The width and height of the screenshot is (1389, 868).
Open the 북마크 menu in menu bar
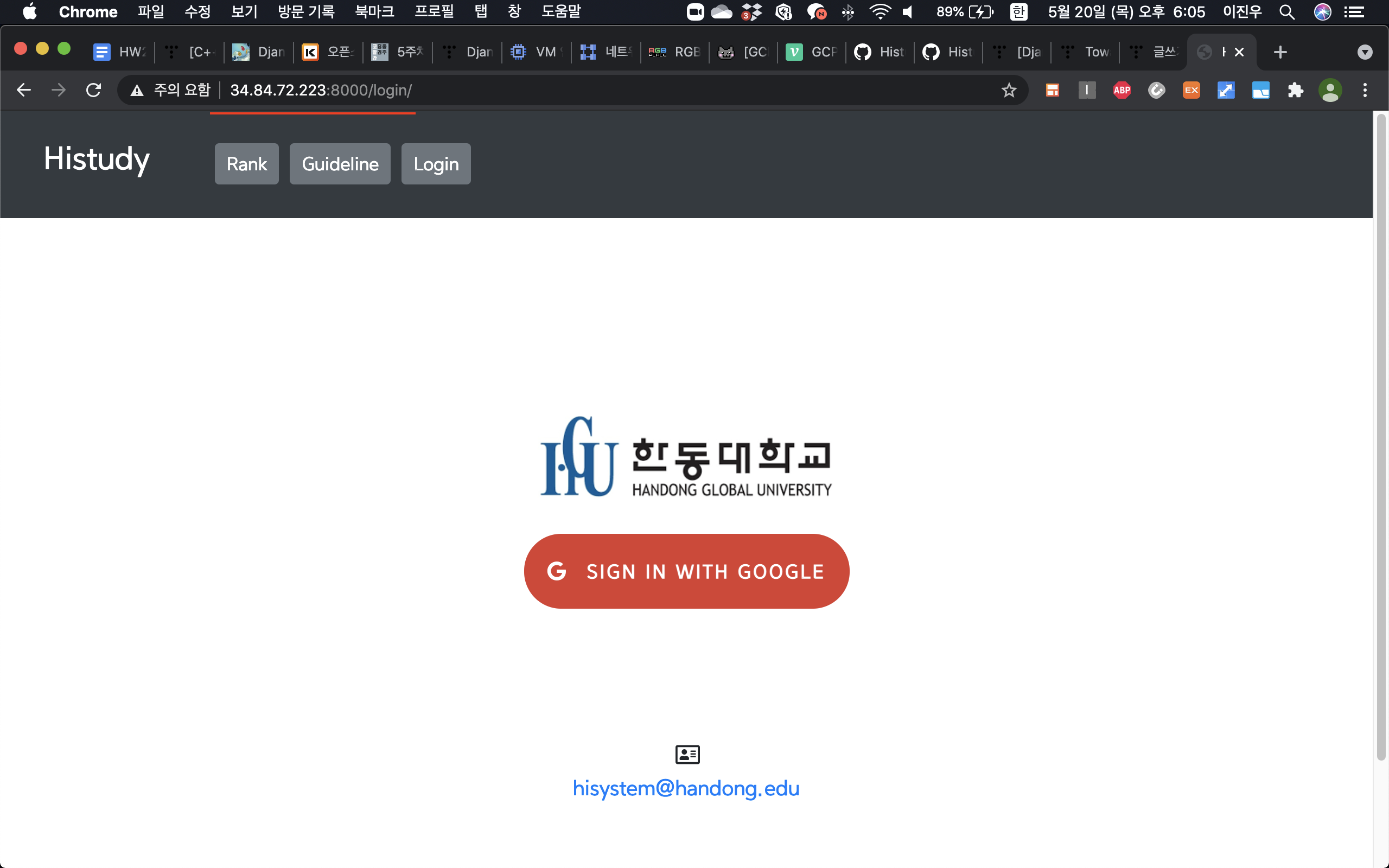click(374, 11)
